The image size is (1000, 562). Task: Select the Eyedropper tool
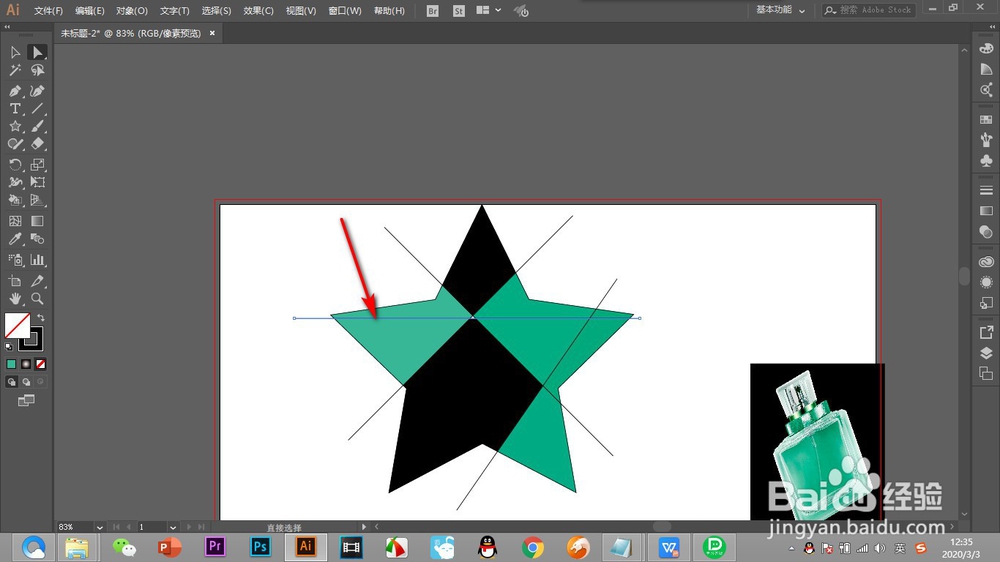[x=15, y=239]
